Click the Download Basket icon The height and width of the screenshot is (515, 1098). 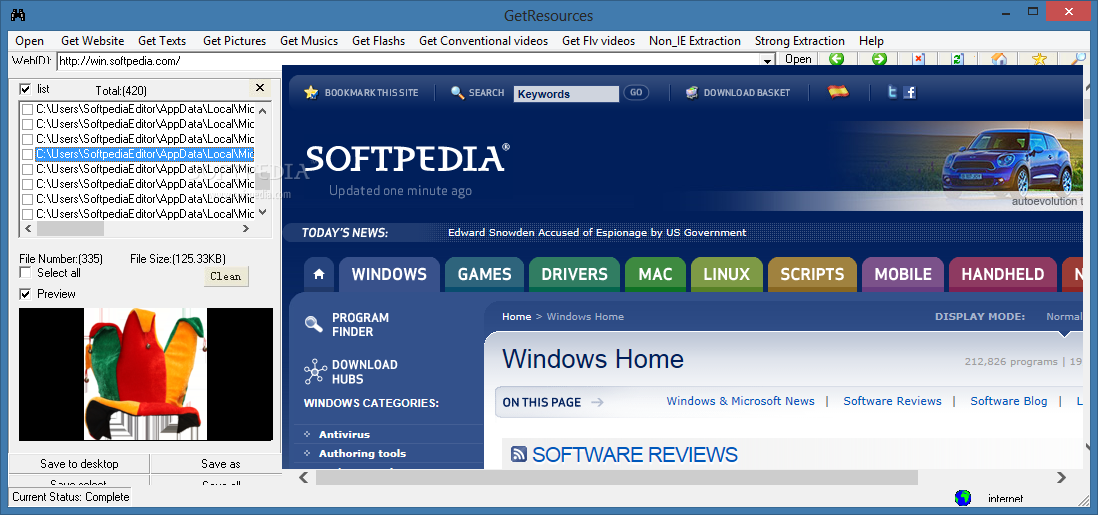(692, 92)
